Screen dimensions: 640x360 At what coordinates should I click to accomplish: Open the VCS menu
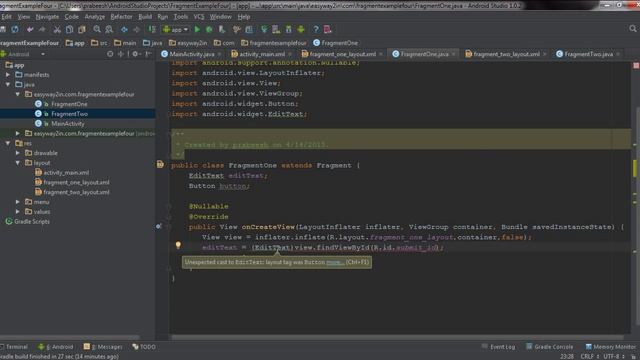(x=199, y=17)
